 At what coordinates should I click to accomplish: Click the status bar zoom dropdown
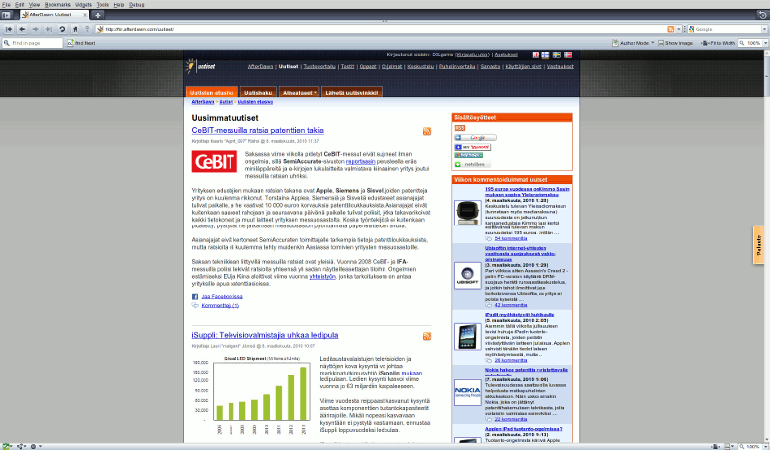765,447
